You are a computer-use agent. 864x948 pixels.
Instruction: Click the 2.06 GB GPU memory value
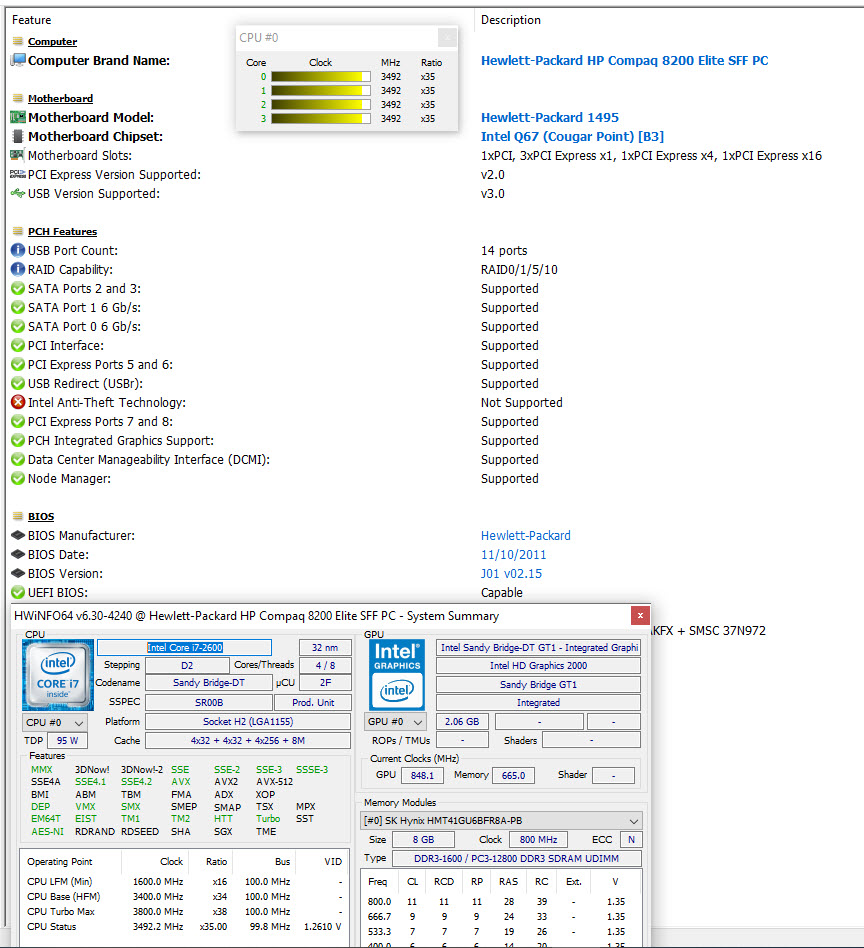pos(462,722)
